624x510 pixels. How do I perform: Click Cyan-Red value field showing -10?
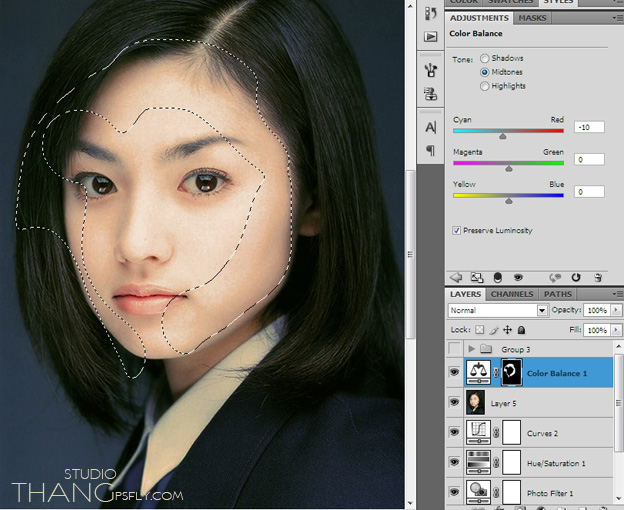click(589, 127)
